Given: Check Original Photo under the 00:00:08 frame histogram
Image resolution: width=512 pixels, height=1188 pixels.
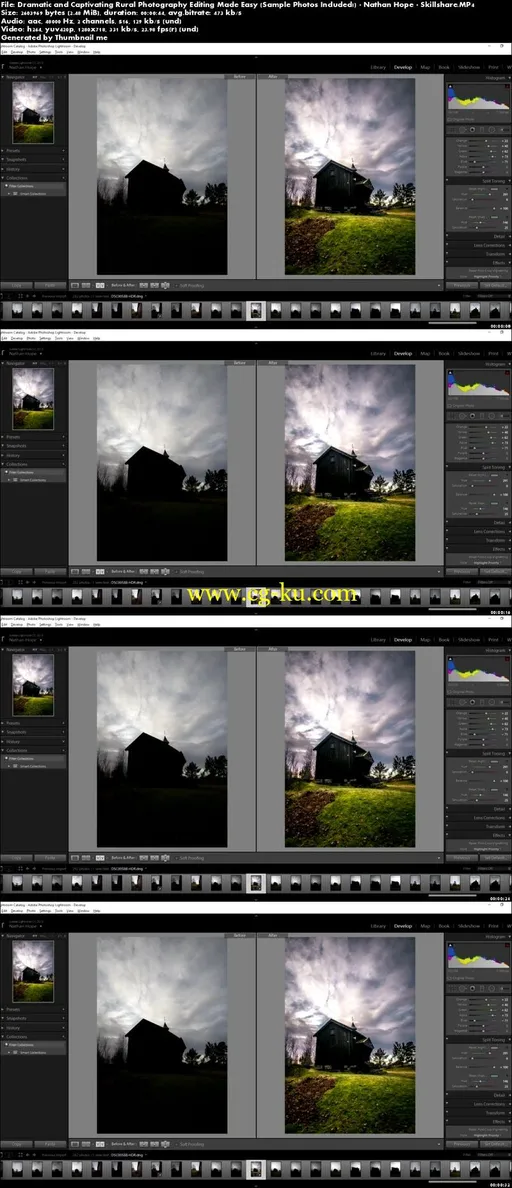Looking at the screenshot, I should tap(448, 120).
